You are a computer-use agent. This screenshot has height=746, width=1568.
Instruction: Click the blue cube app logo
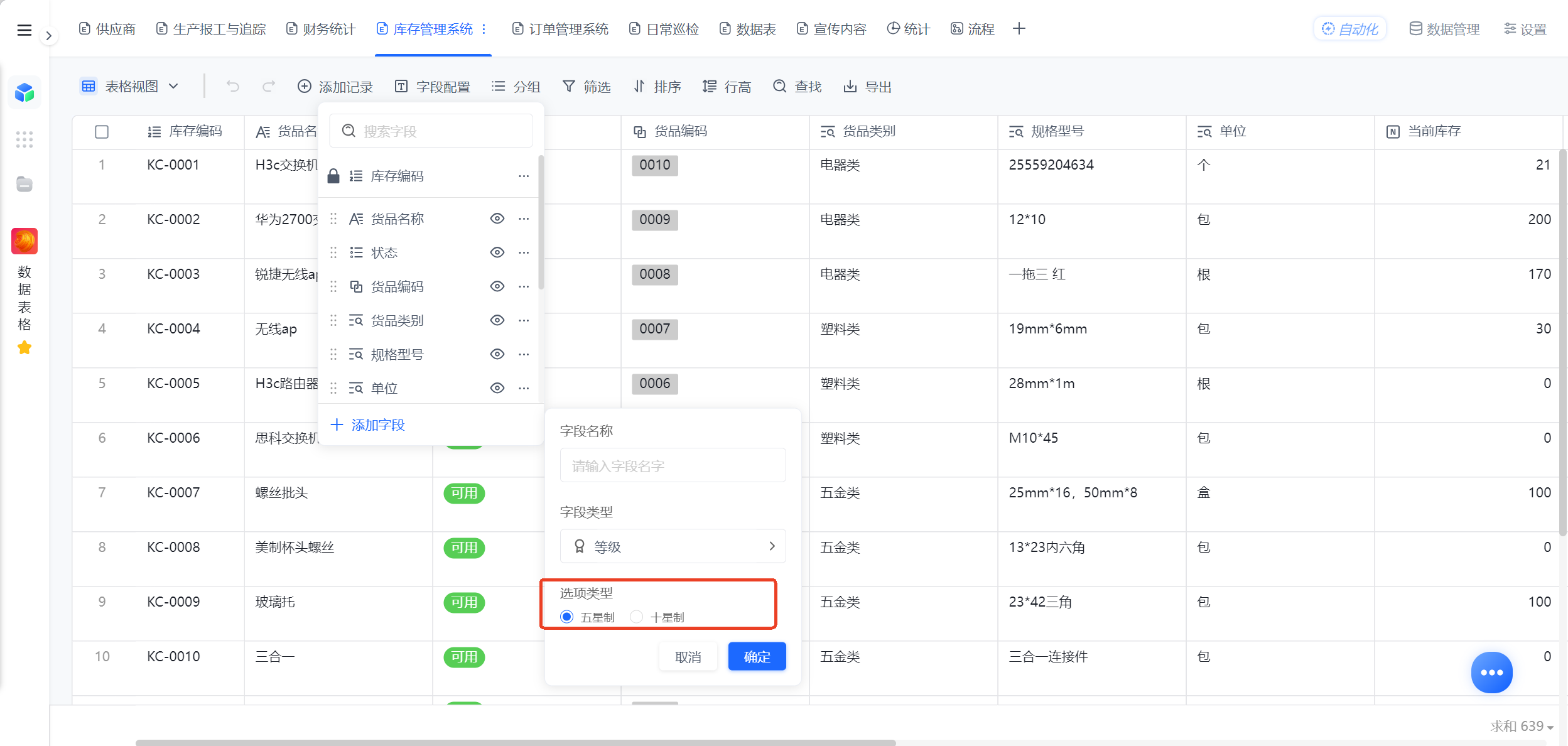(x=24, y=93)
